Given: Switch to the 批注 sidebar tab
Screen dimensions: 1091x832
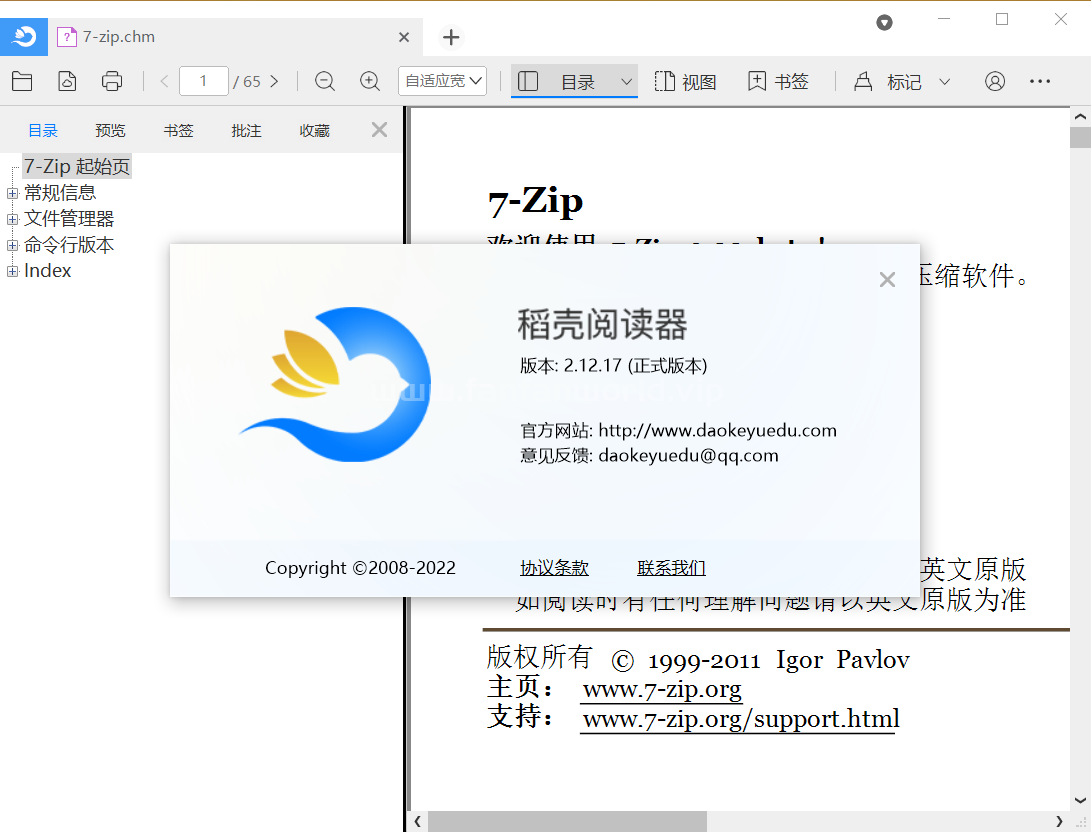Looking at the screenshot, I should click(246, 130).
